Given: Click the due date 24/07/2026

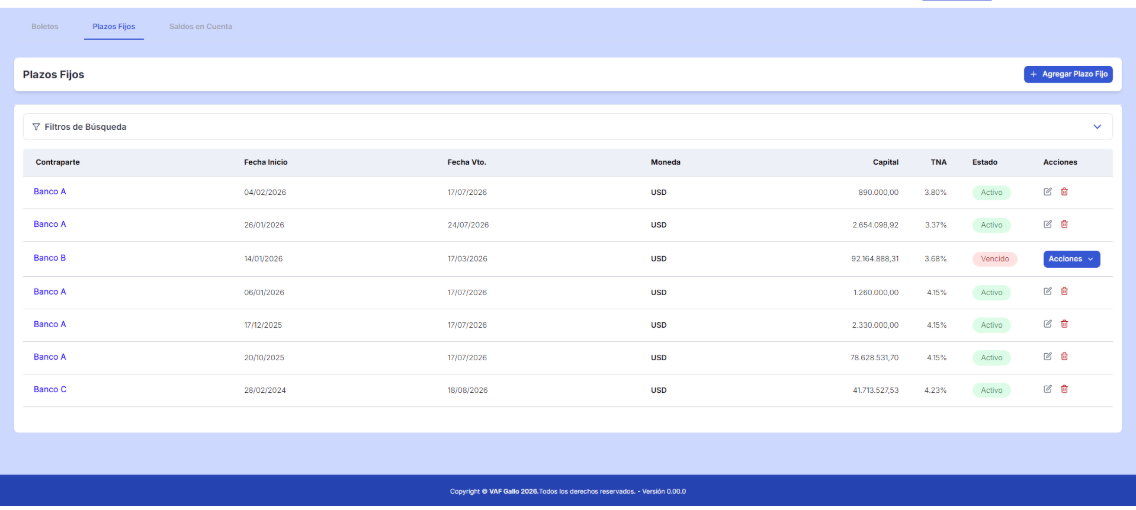Looking at the screenshot, I should (468, 225).
